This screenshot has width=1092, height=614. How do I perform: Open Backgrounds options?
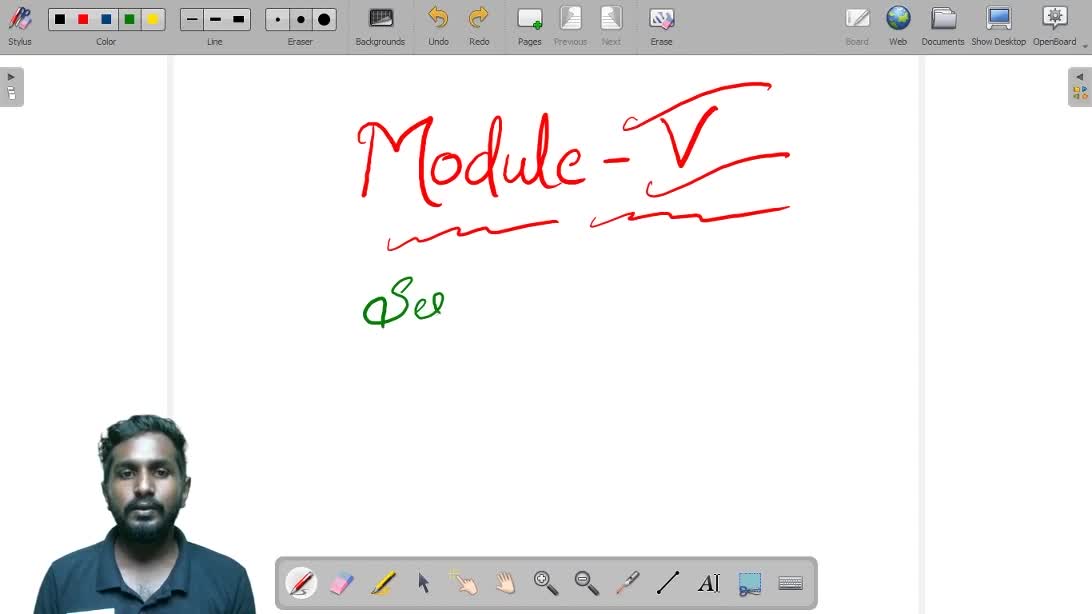pos(380,25)
